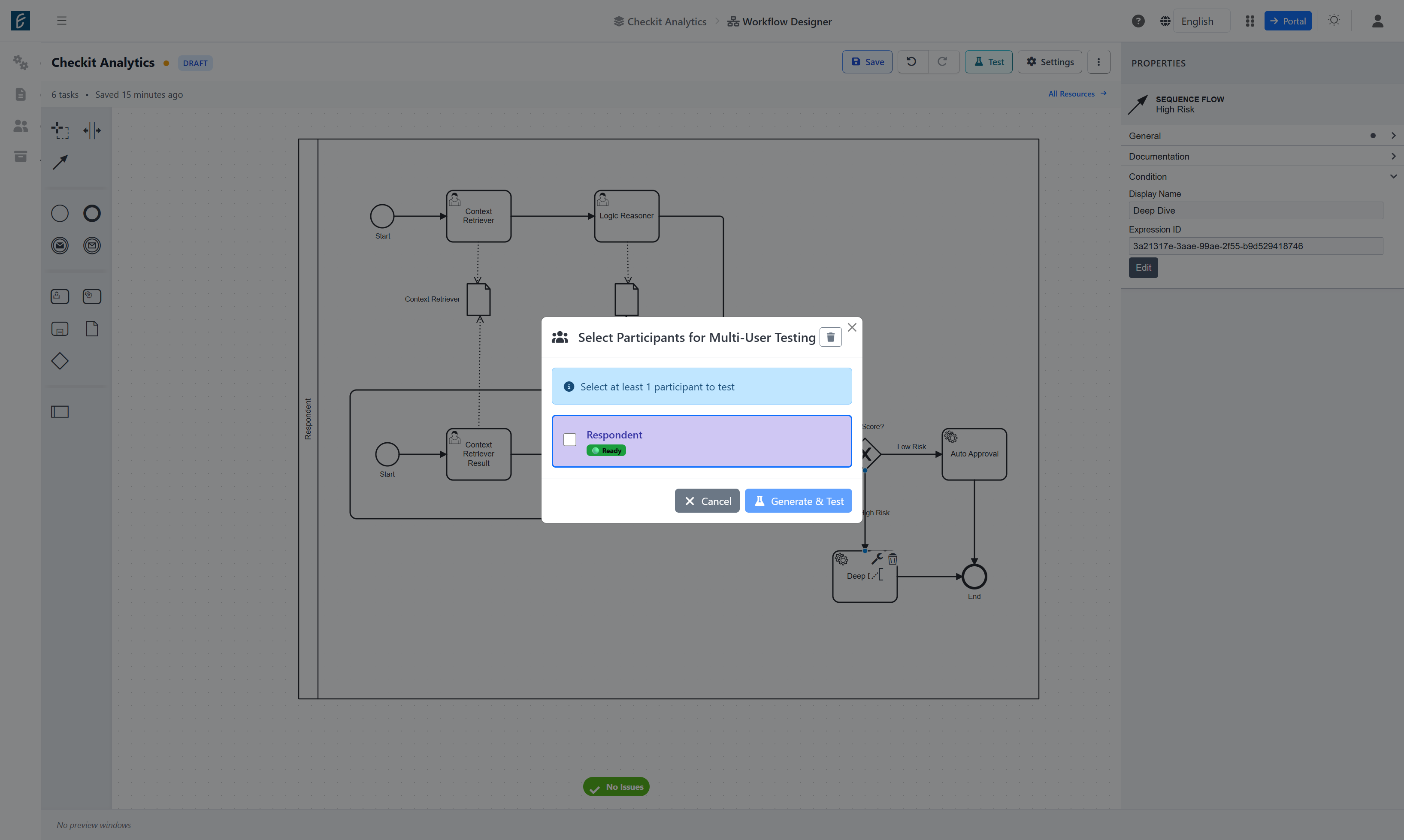Toggle the light/dark theme sun icon
Viewport: 1404px width, 840px height.
click(1334, 20)
